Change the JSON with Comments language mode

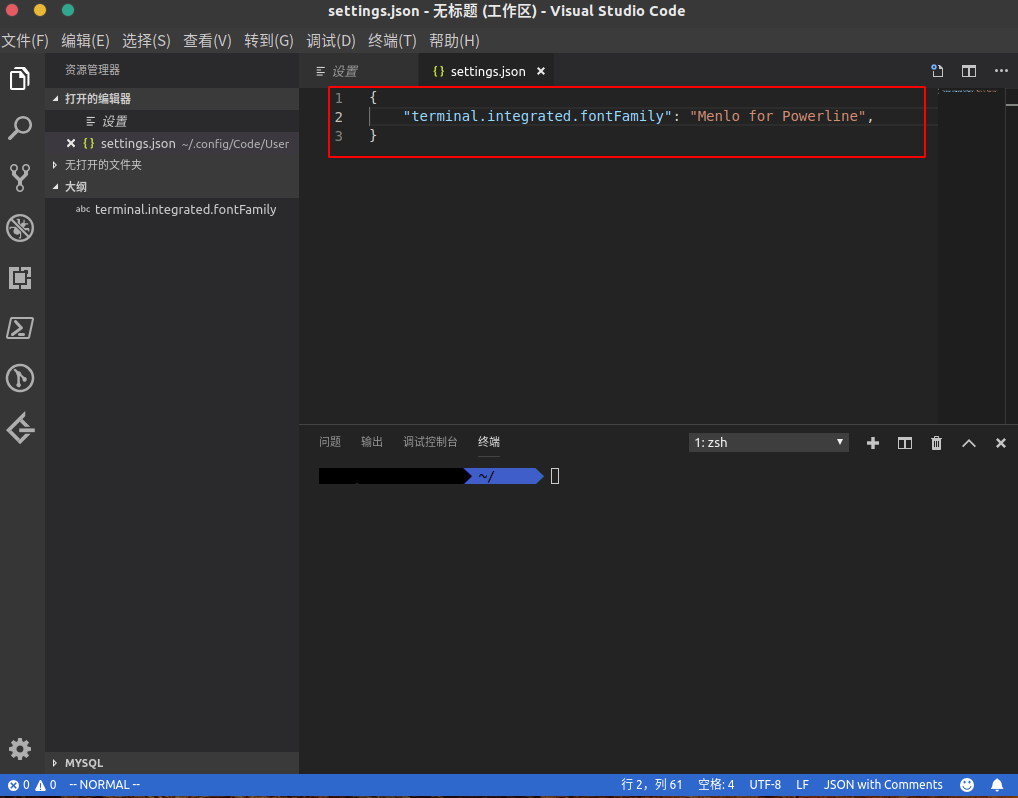[x=883, y=784]
